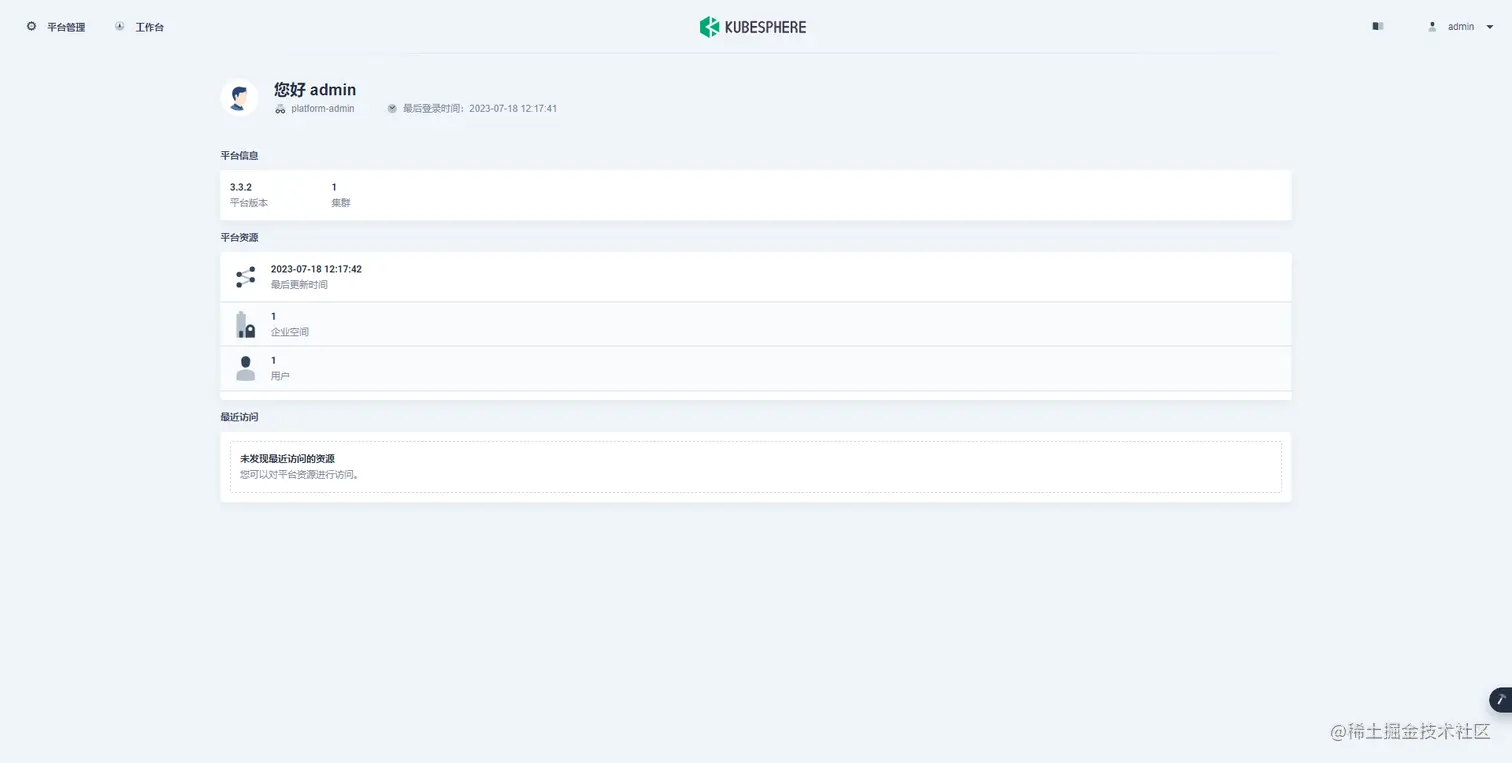
Task: Click the last login time 2023-07-18 12:17:41
Action: (513, 108)
